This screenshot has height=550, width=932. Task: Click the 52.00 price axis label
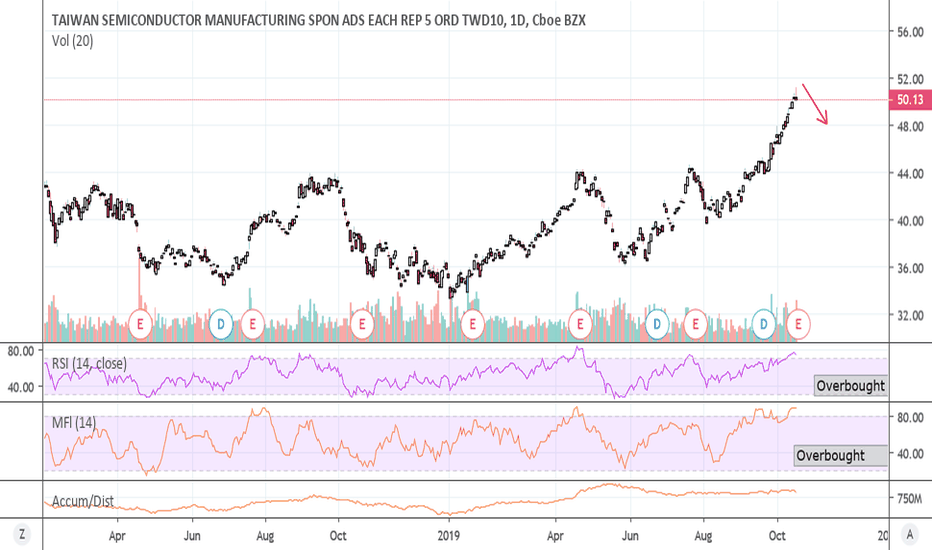point(910,79)
